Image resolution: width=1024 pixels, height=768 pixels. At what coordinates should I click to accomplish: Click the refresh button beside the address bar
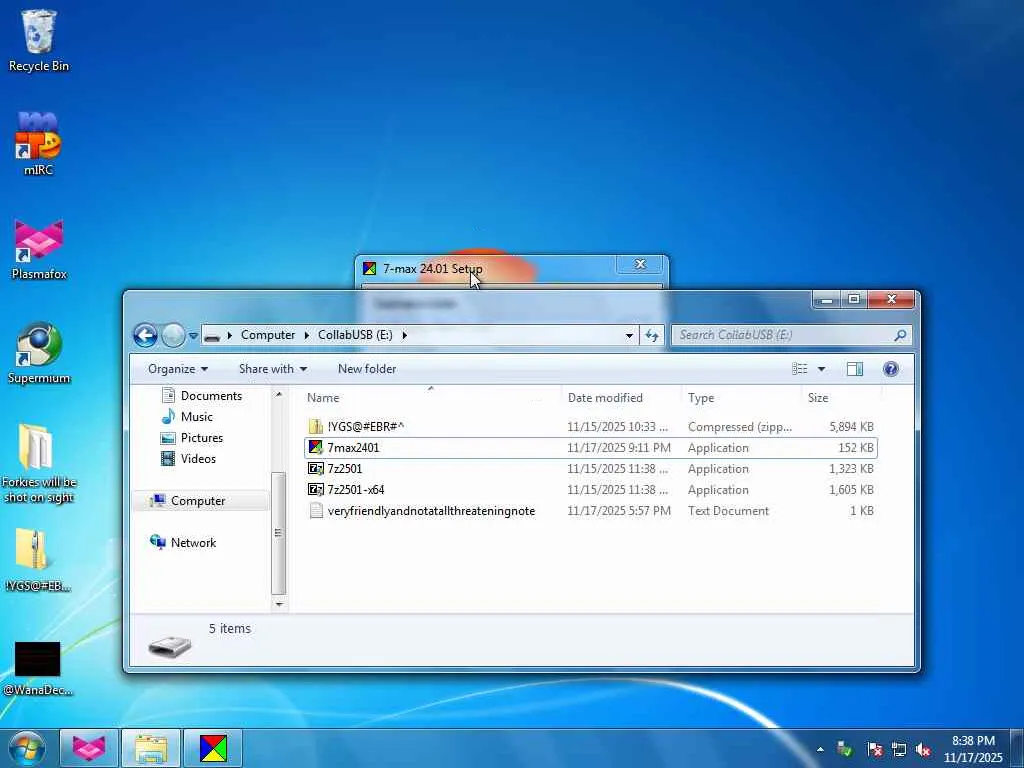point(652,335)
